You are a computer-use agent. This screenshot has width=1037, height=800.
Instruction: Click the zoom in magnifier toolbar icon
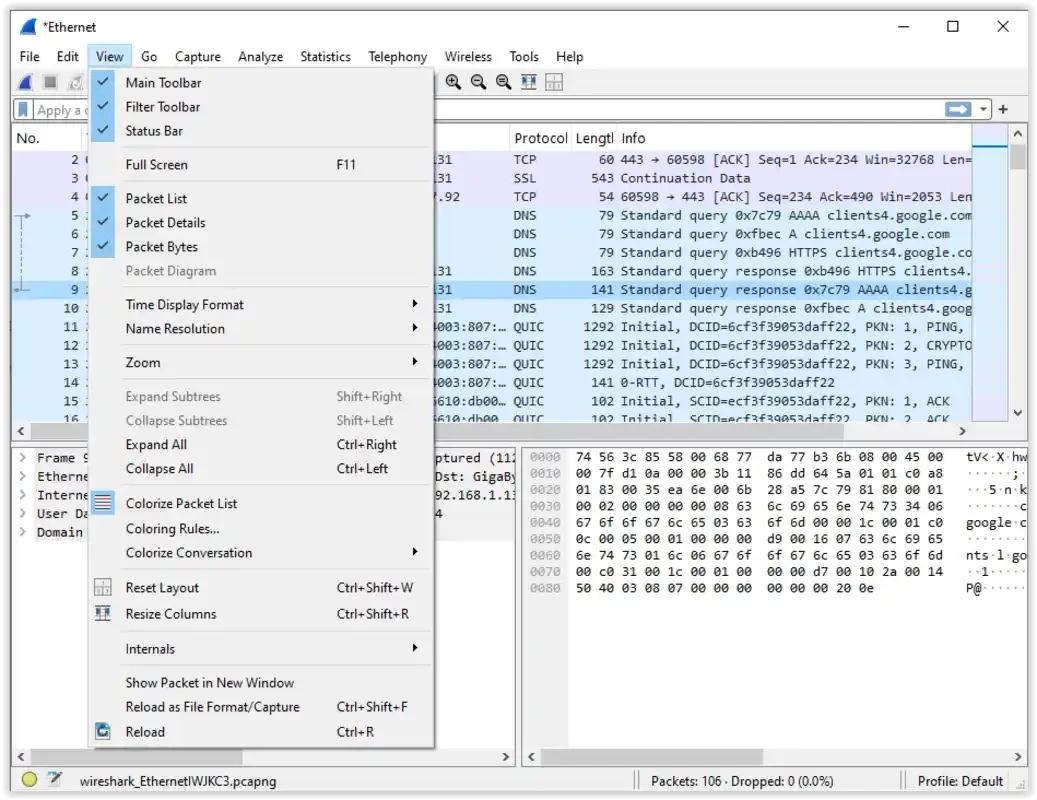(453, 82)
